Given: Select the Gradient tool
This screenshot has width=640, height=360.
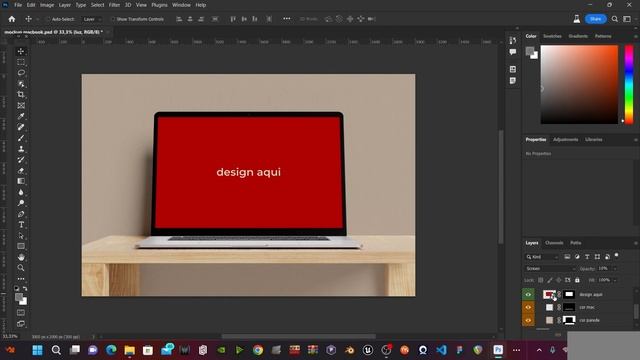Looking at the screenshot, I should (x=21, y=181).
